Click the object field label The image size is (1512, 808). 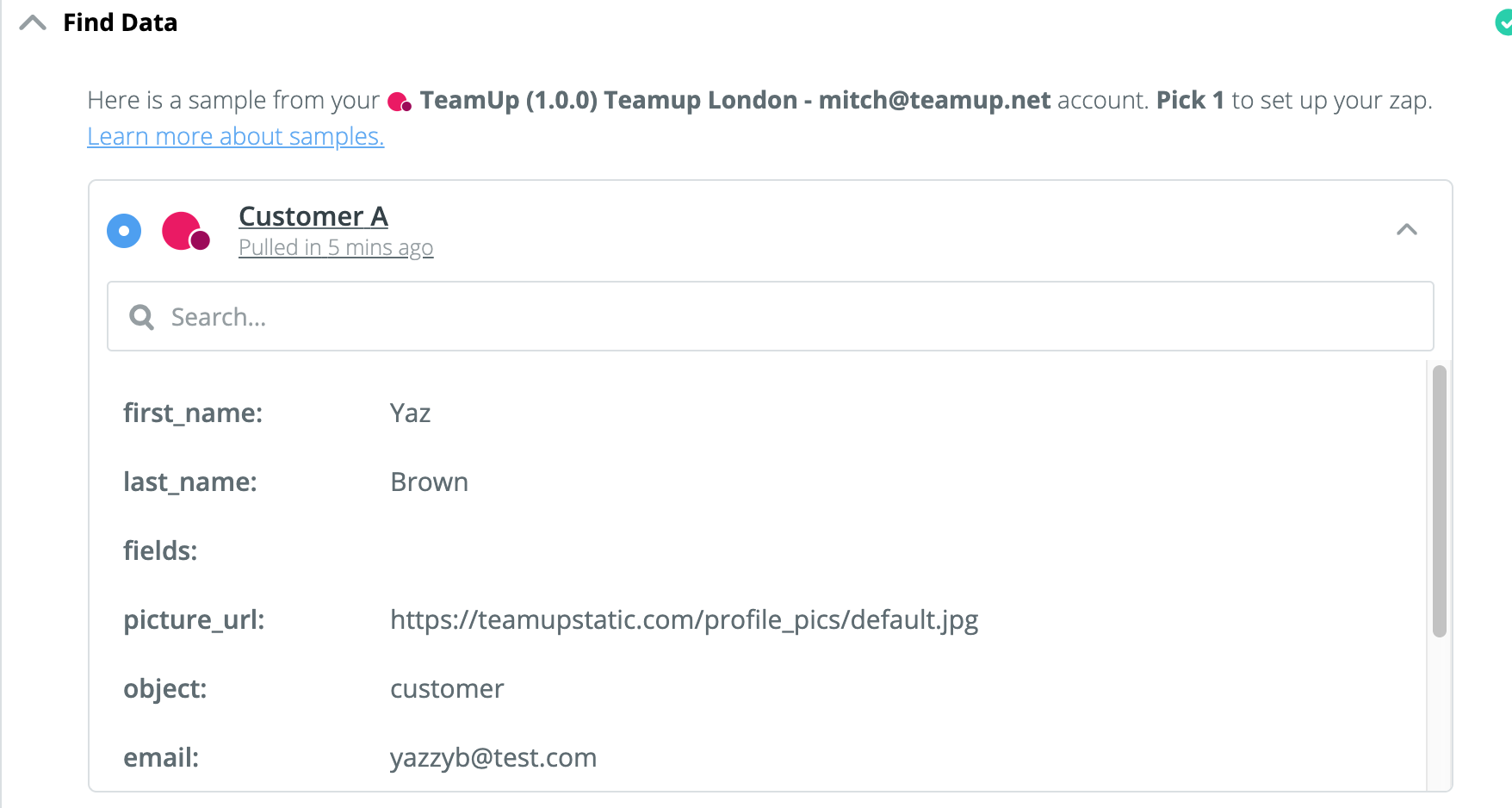(164, 689)
